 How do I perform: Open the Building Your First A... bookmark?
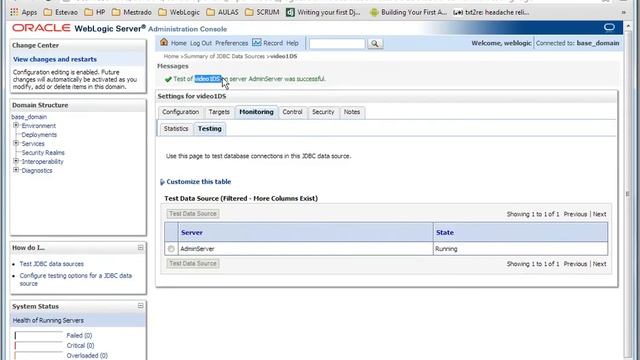tap(408, 12)
